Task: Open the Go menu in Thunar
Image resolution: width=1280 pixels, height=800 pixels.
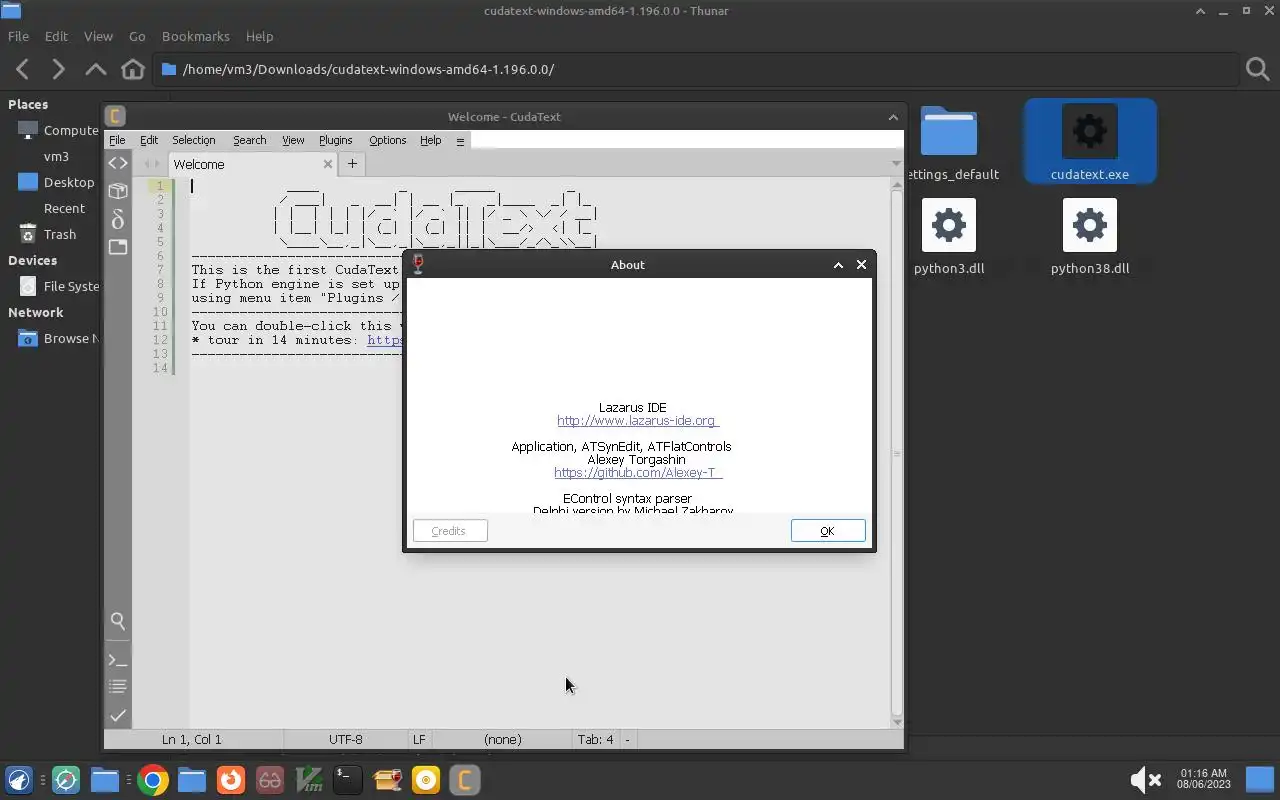Action: 137,36
